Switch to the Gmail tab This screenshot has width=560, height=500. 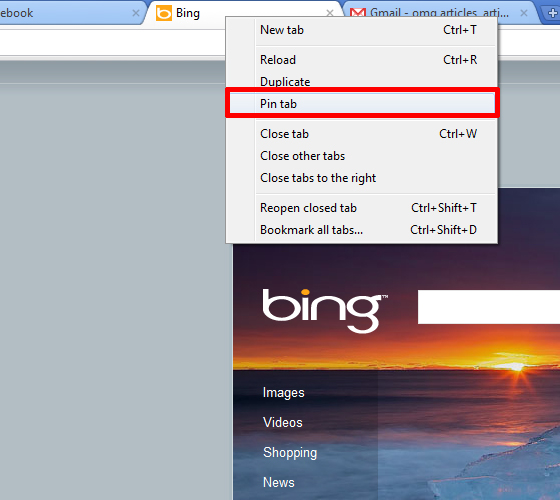click(x=439, y=13)
